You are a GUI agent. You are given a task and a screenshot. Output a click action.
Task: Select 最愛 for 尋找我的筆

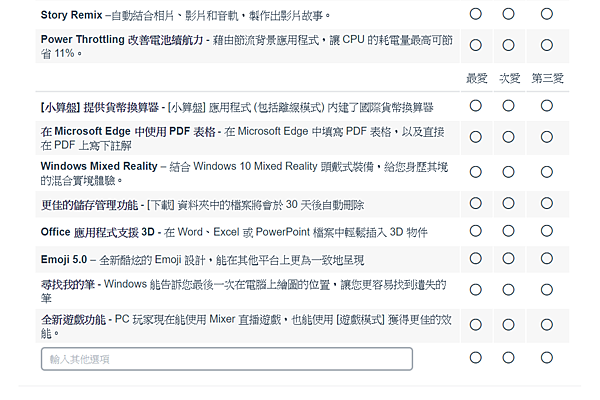coord(475,290)
